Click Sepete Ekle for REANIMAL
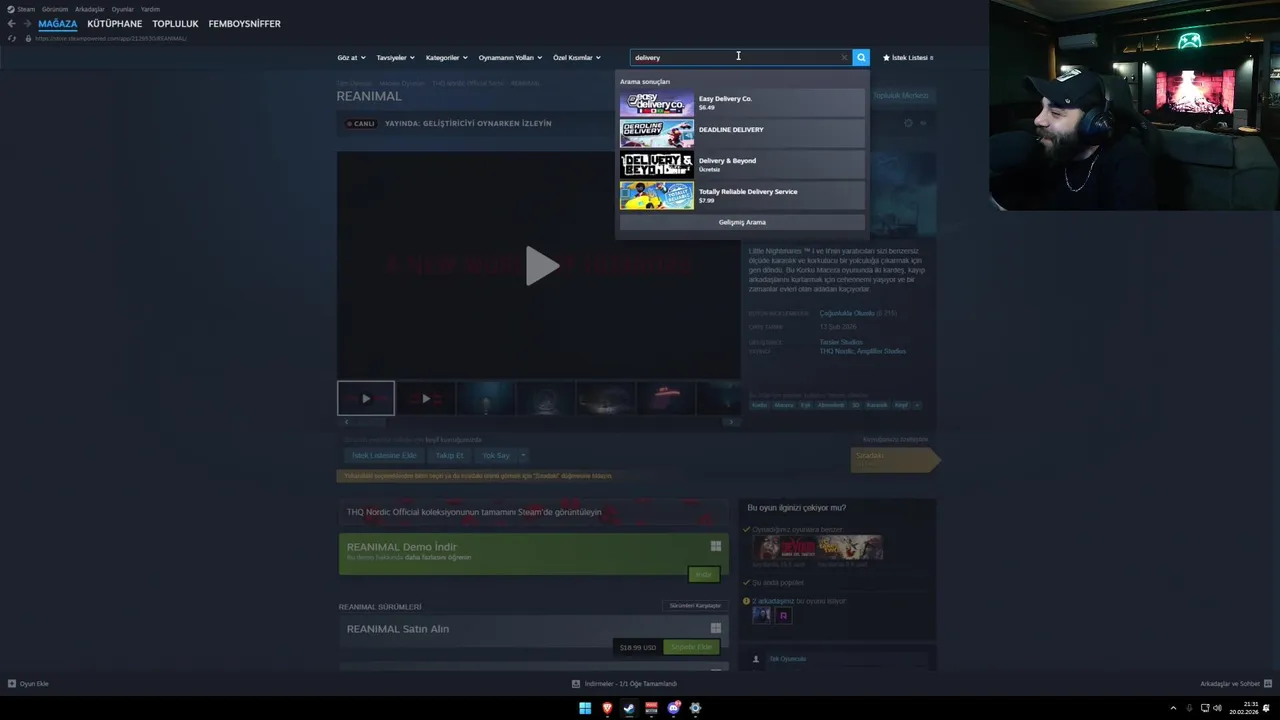The width and height of the screenshot is (1280, 720). point(691,647)
